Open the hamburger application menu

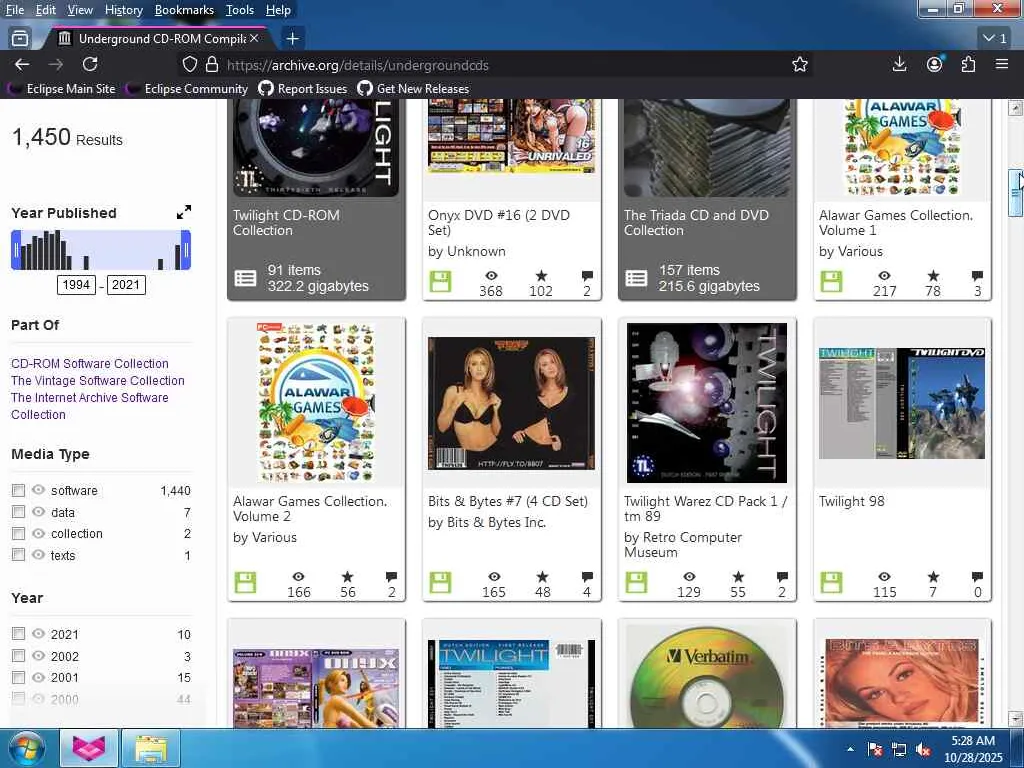[1002, 64]
